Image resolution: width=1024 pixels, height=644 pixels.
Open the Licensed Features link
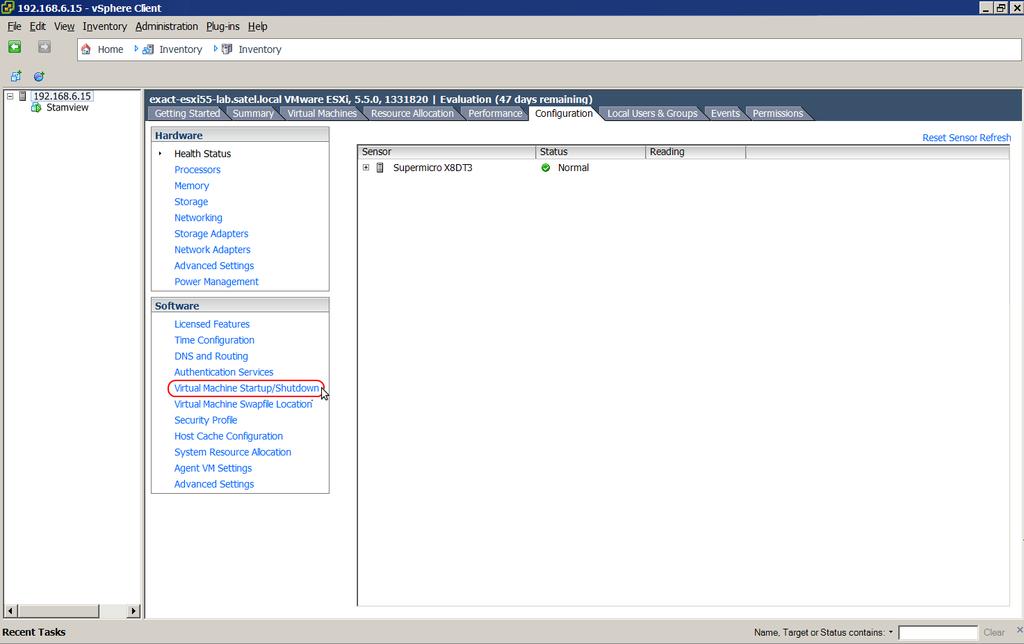pos(212,324)
